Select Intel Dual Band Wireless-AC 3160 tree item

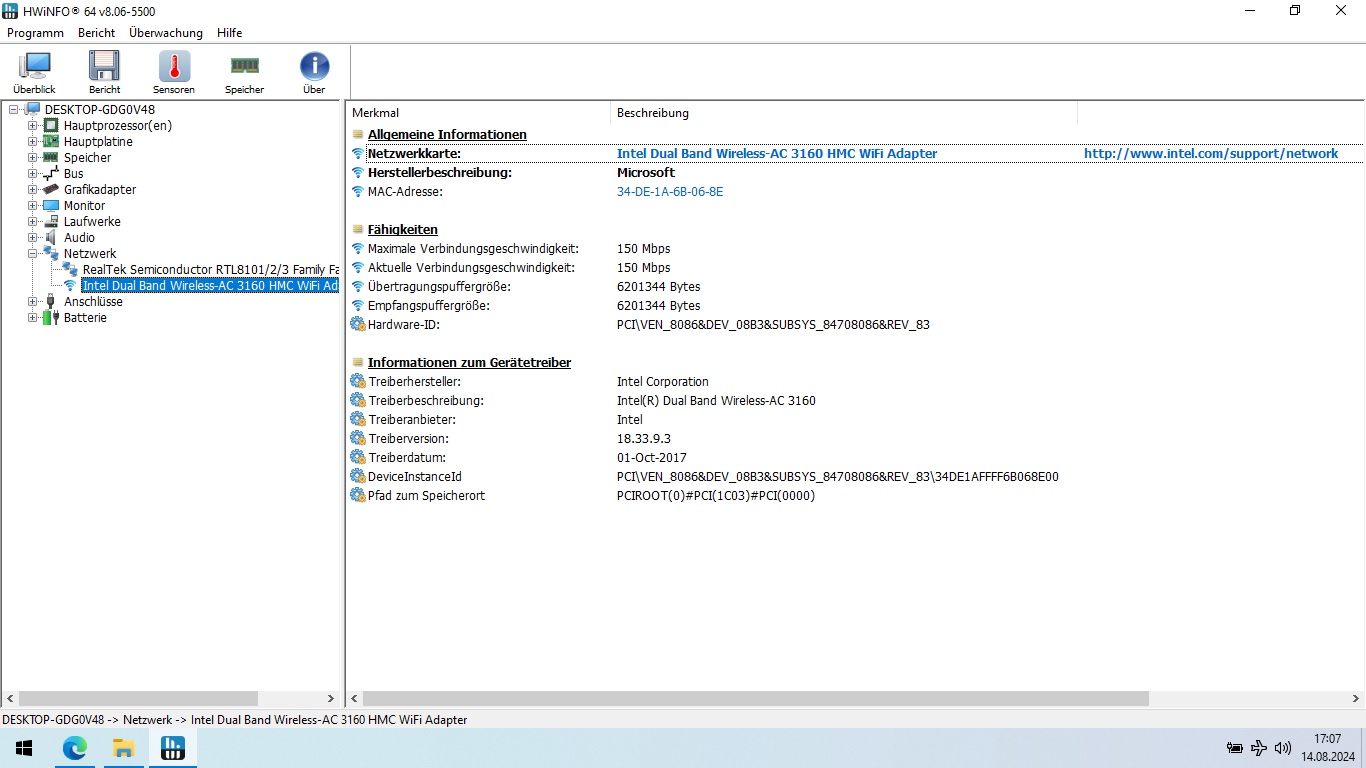point(210,286)
